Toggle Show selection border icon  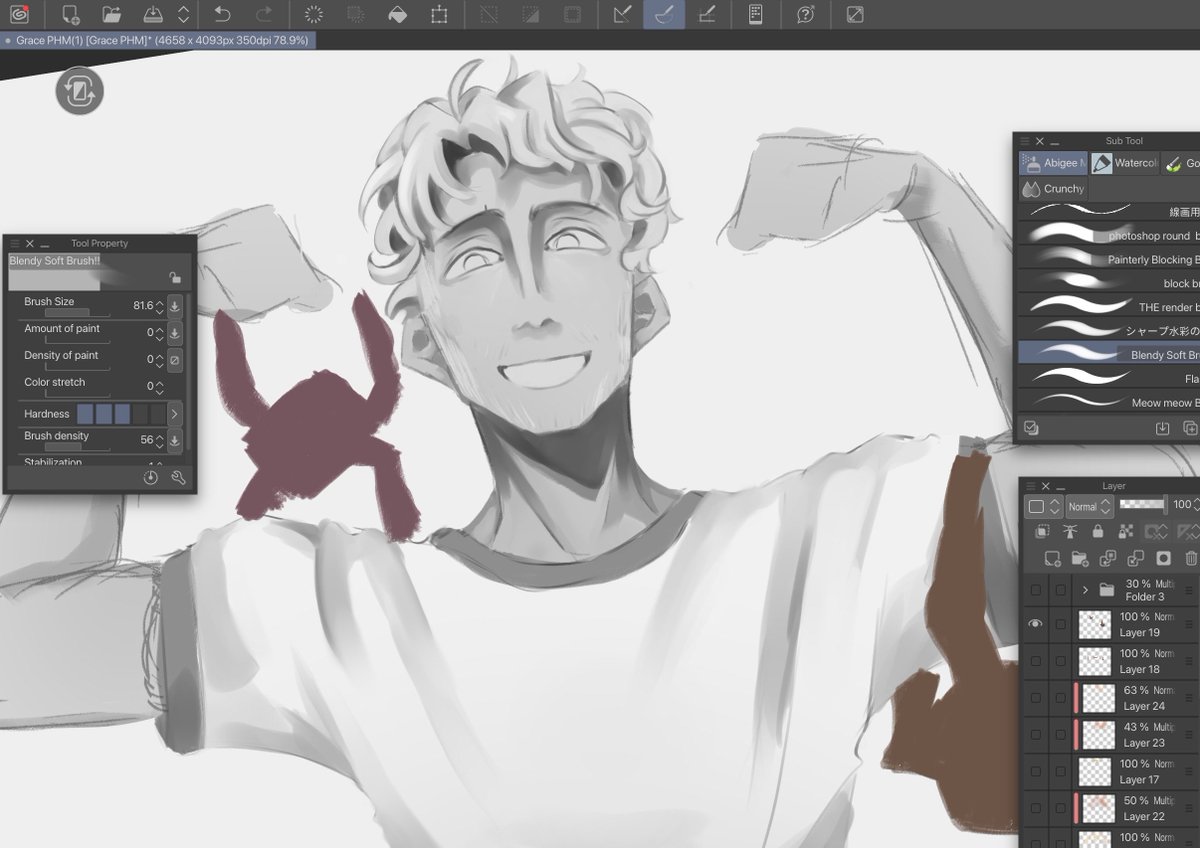coord(572,14)
